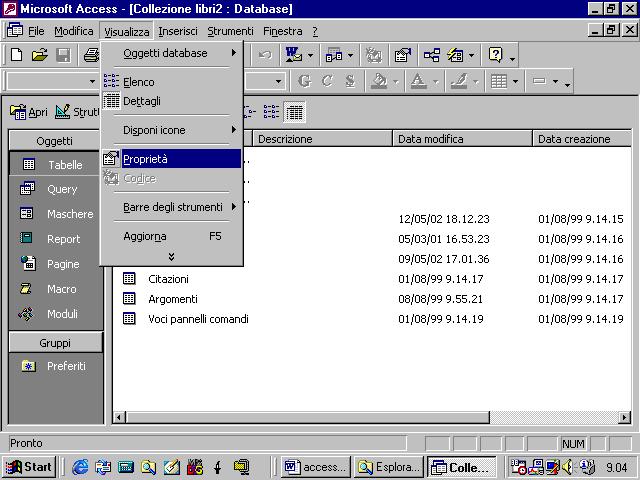The width and height of the screenshot is (640, 480).
Task: Click the Relationships toolbar icon
Action: 432,55
